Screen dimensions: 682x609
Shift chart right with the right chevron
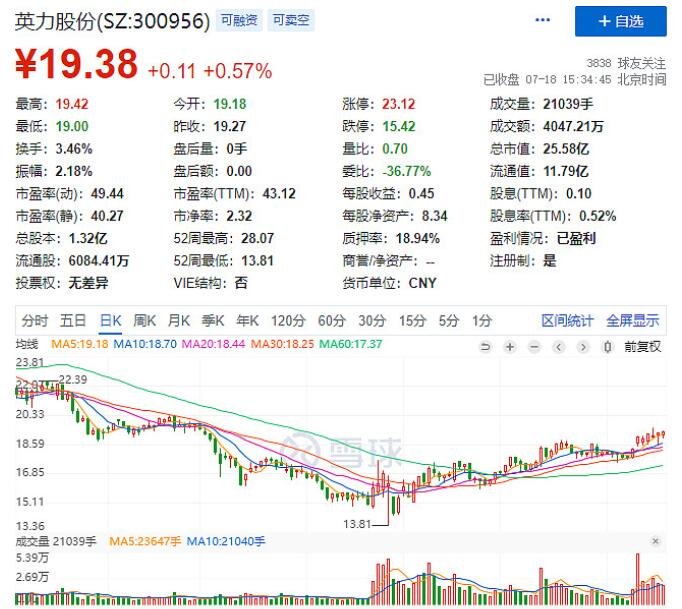point(583,347)
